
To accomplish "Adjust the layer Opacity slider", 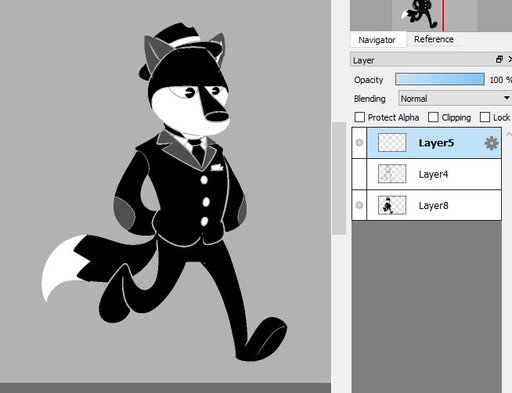I will pos(440,80).
